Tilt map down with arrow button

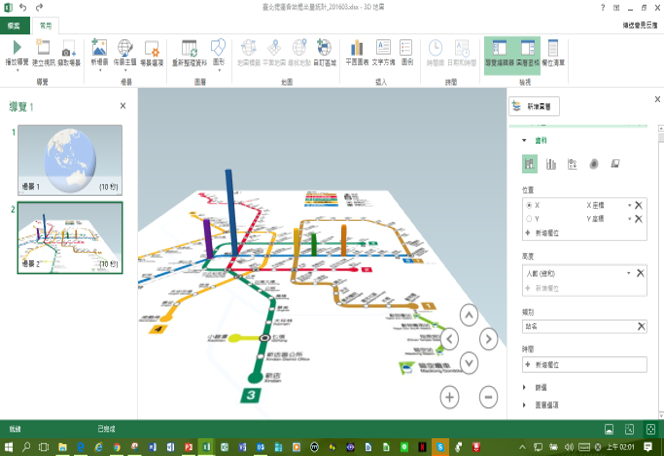point(469,363)
